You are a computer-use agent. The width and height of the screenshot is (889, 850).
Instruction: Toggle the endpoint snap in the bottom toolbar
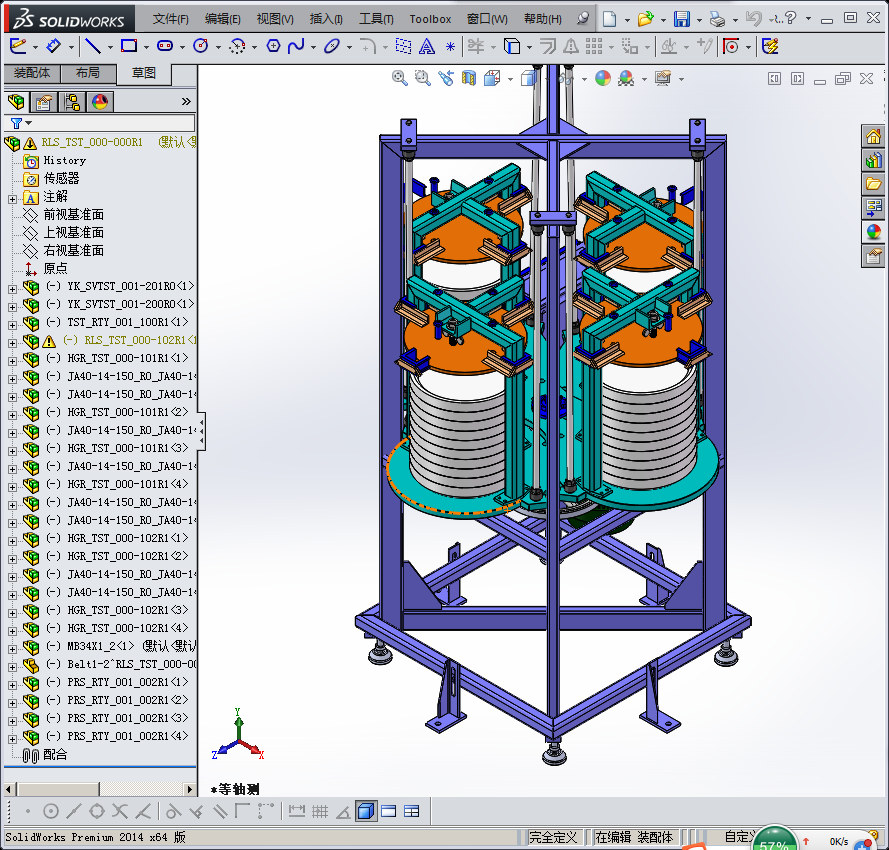[x=27, y=811]
